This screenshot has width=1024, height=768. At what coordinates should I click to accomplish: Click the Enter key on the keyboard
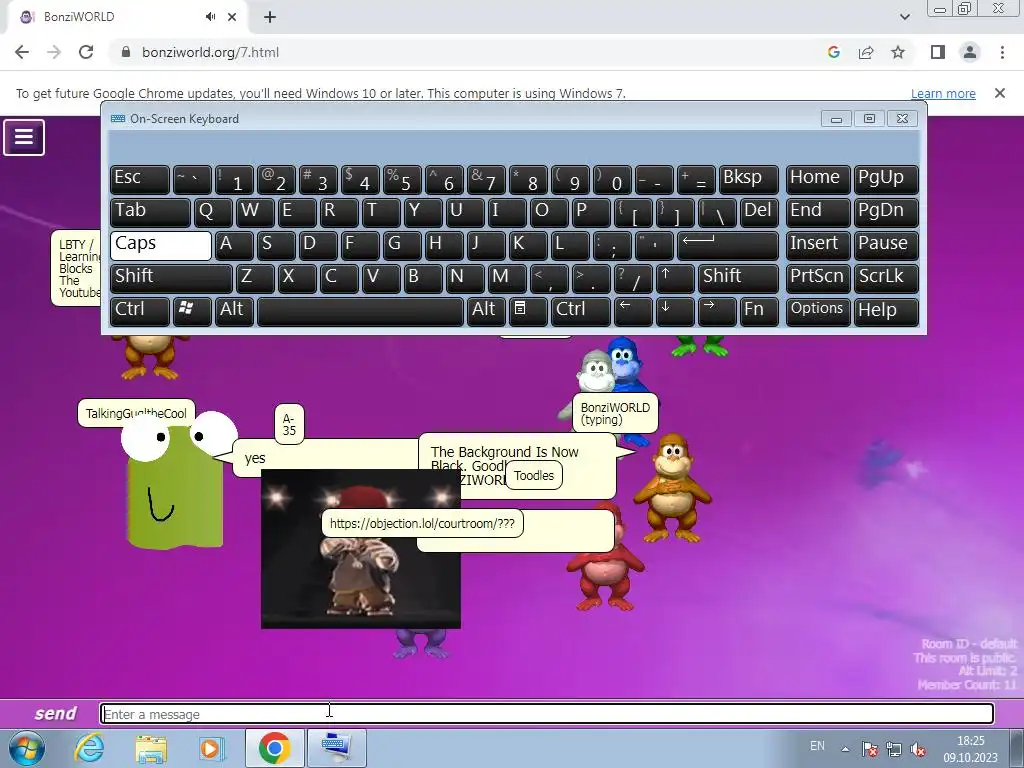pos(727,246)
